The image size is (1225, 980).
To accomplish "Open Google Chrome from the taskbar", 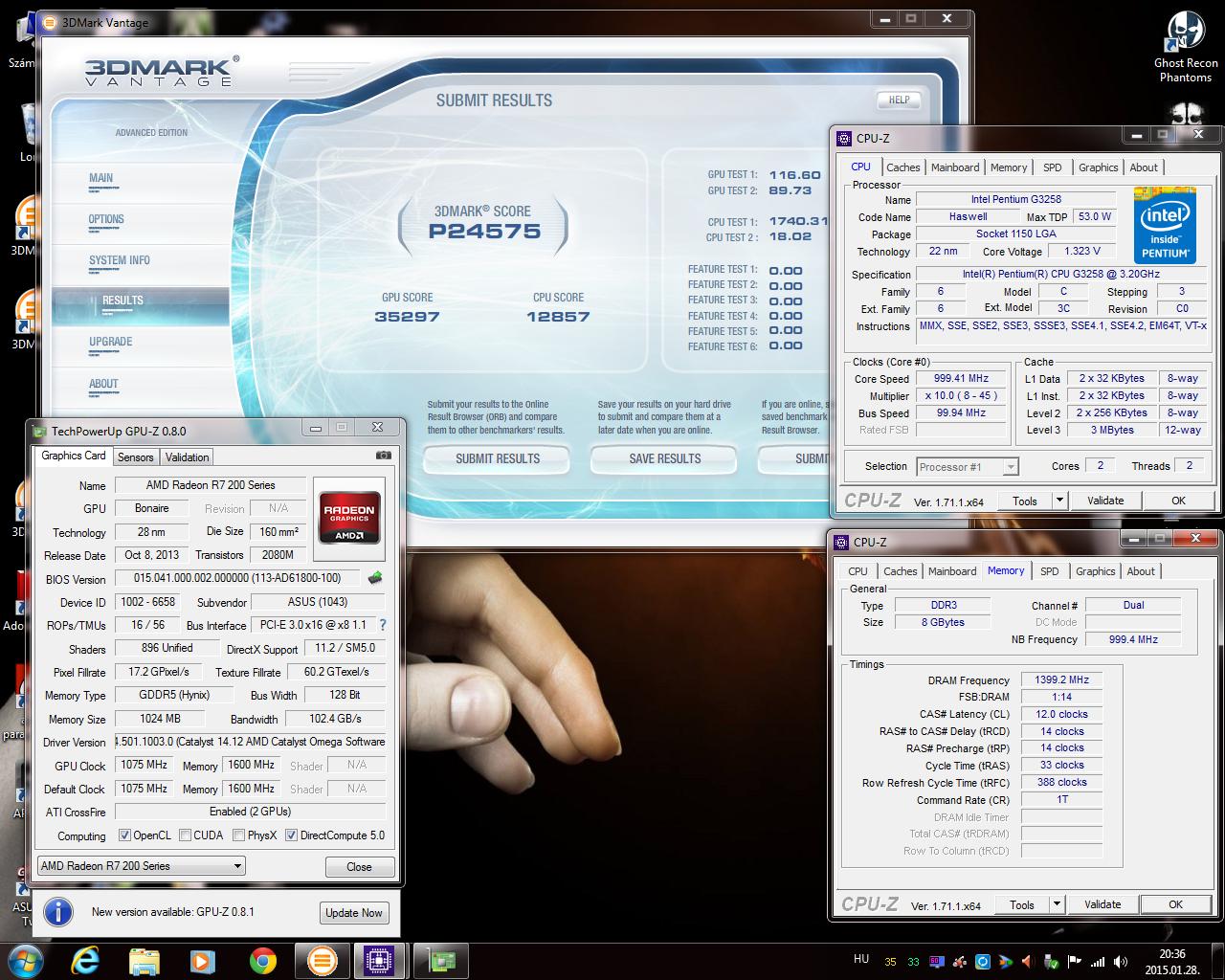I will point(263,960).
